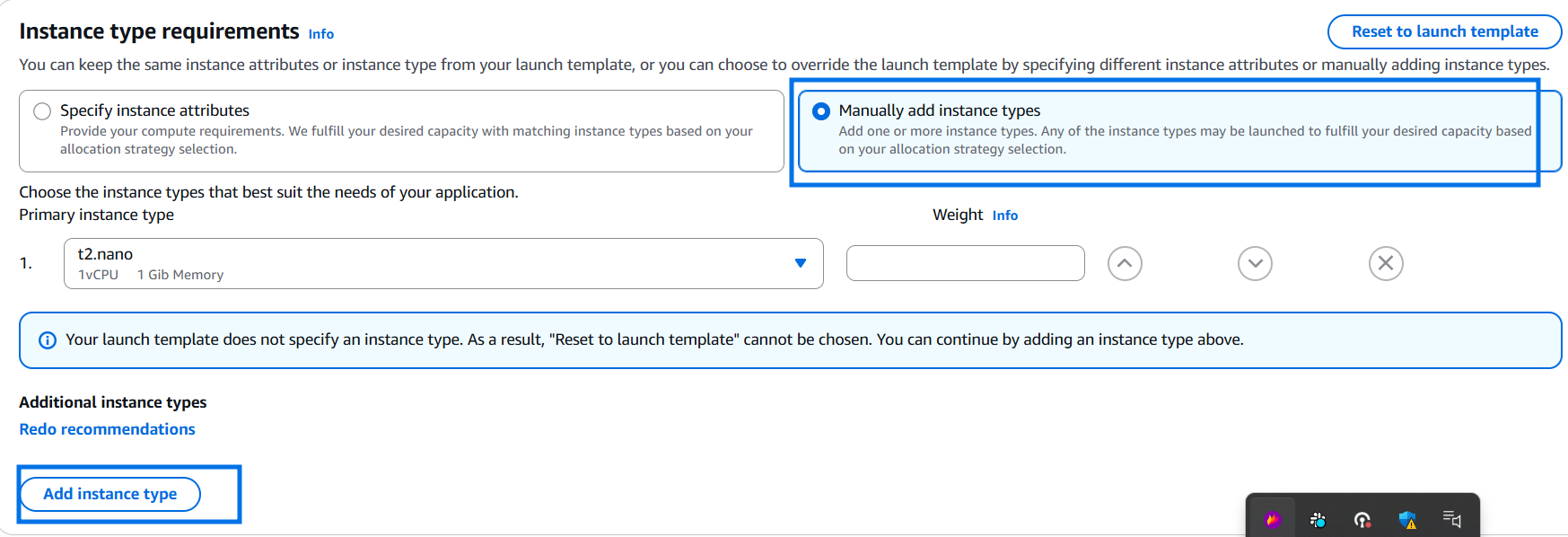Screen dimensions: 1568x537
Task: Click the VPN keyhole tray icon
Action: pyautogui.click(x=1362, y=519)
